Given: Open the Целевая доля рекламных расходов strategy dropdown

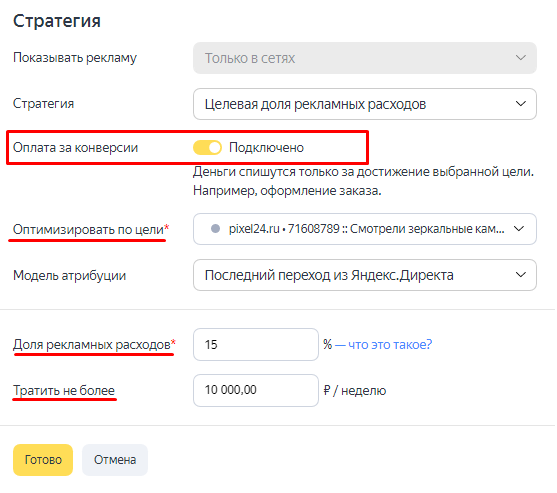Looking at the screenshot, I should (x=365, y=104).
